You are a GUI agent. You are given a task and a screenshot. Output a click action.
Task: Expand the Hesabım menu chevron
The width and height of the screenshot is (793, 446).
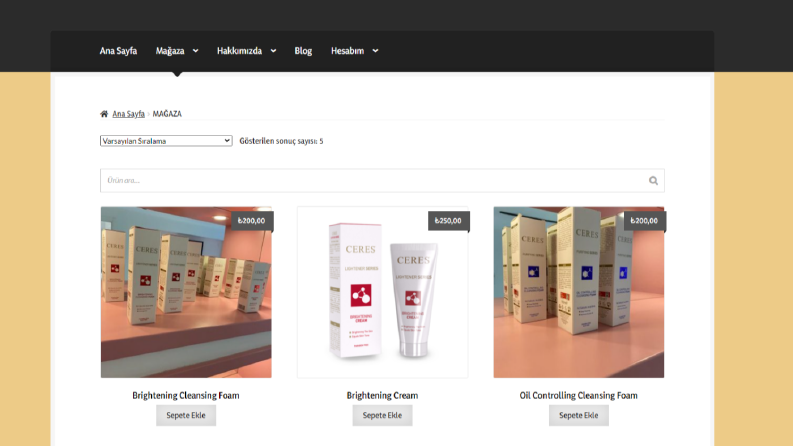tap(375, 51)
